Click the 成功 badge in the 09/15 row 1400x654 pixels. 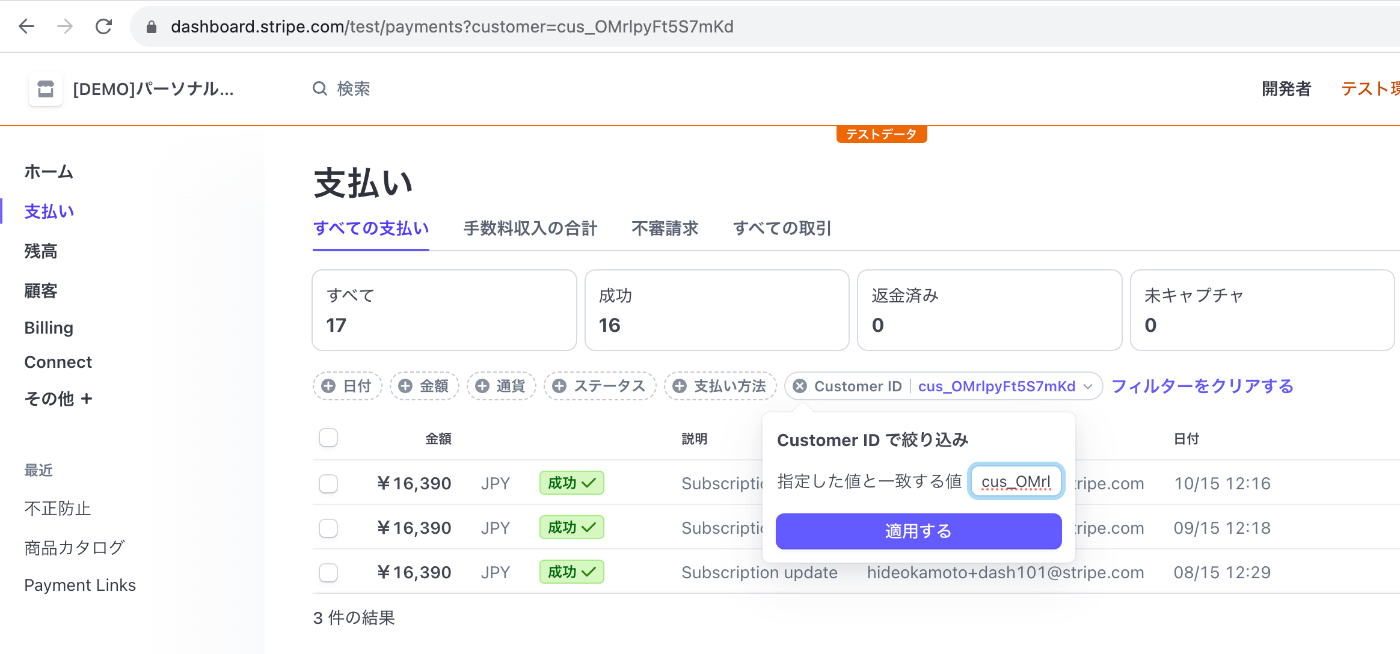pos(572,528)
